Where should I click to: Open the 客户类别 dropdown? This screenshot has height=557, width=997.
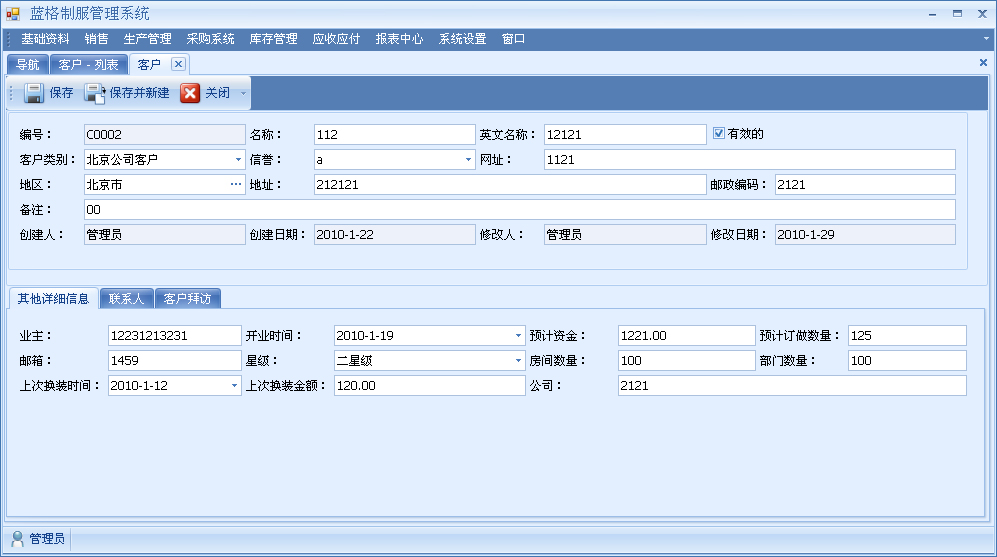(x=238, y=160)
